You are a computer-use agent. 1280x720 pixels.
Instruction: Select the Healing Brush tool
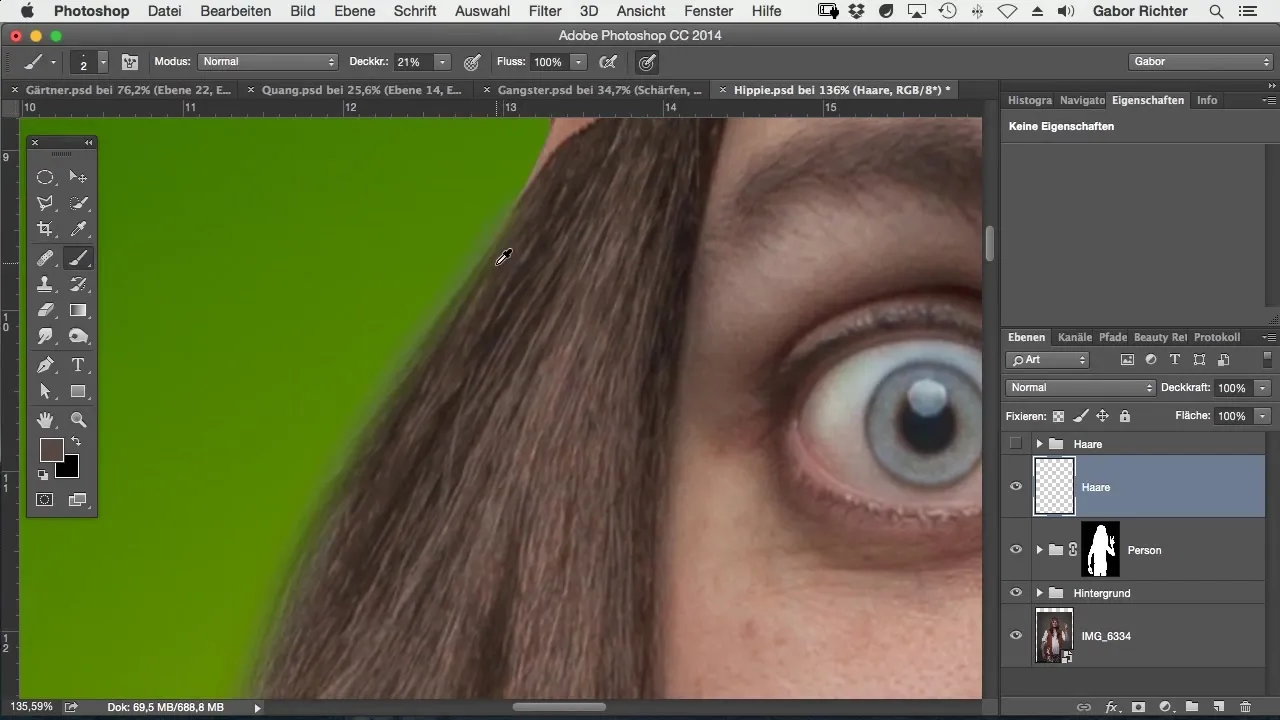[45, 258]
